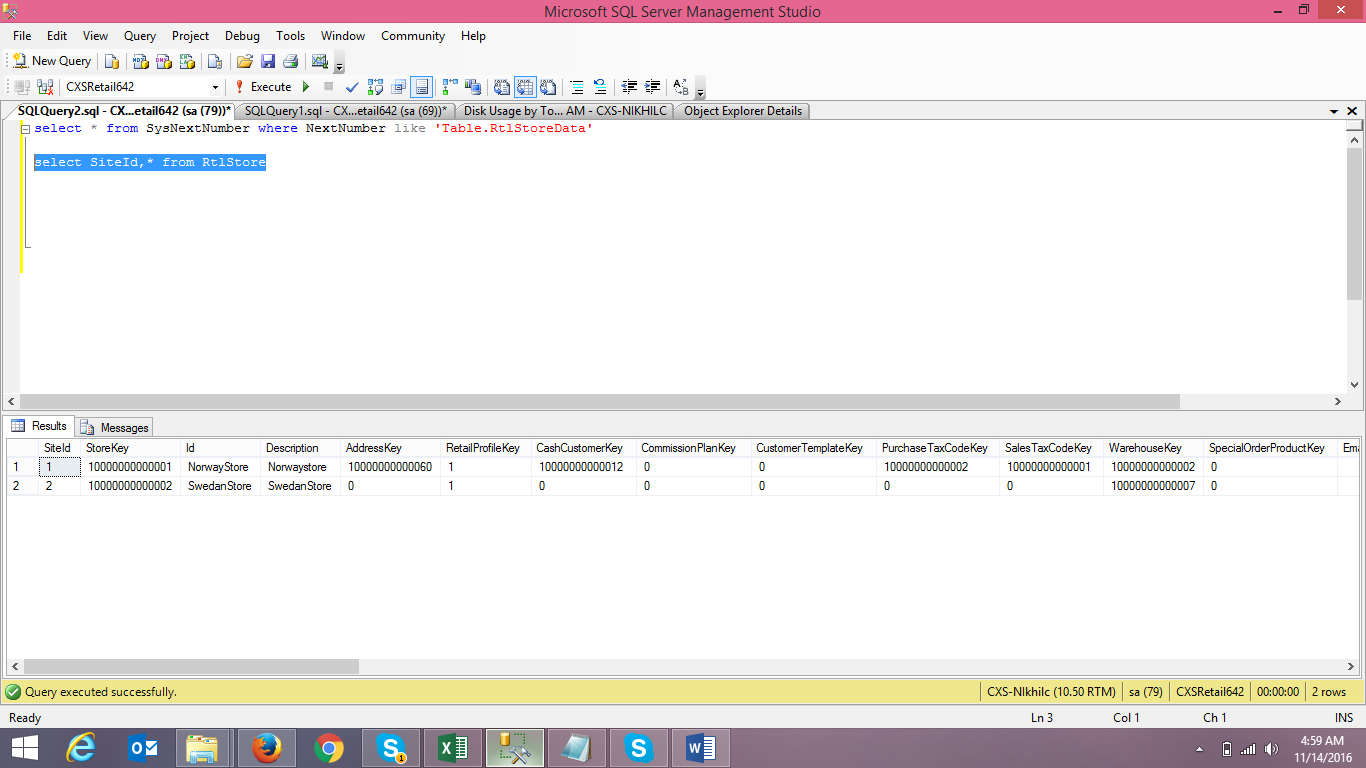
Task: Specify values for template parameters icon
Action: pos(681,87)
